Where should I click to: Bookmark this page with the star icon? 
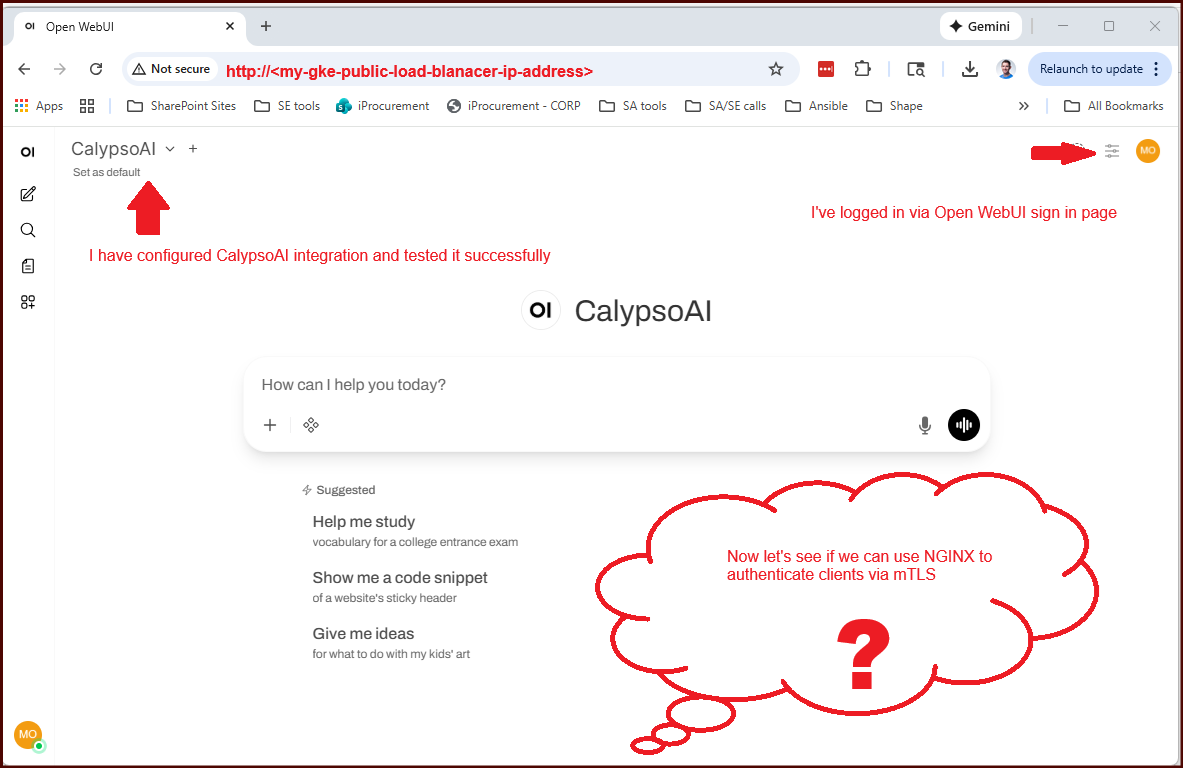pos(776,69)
